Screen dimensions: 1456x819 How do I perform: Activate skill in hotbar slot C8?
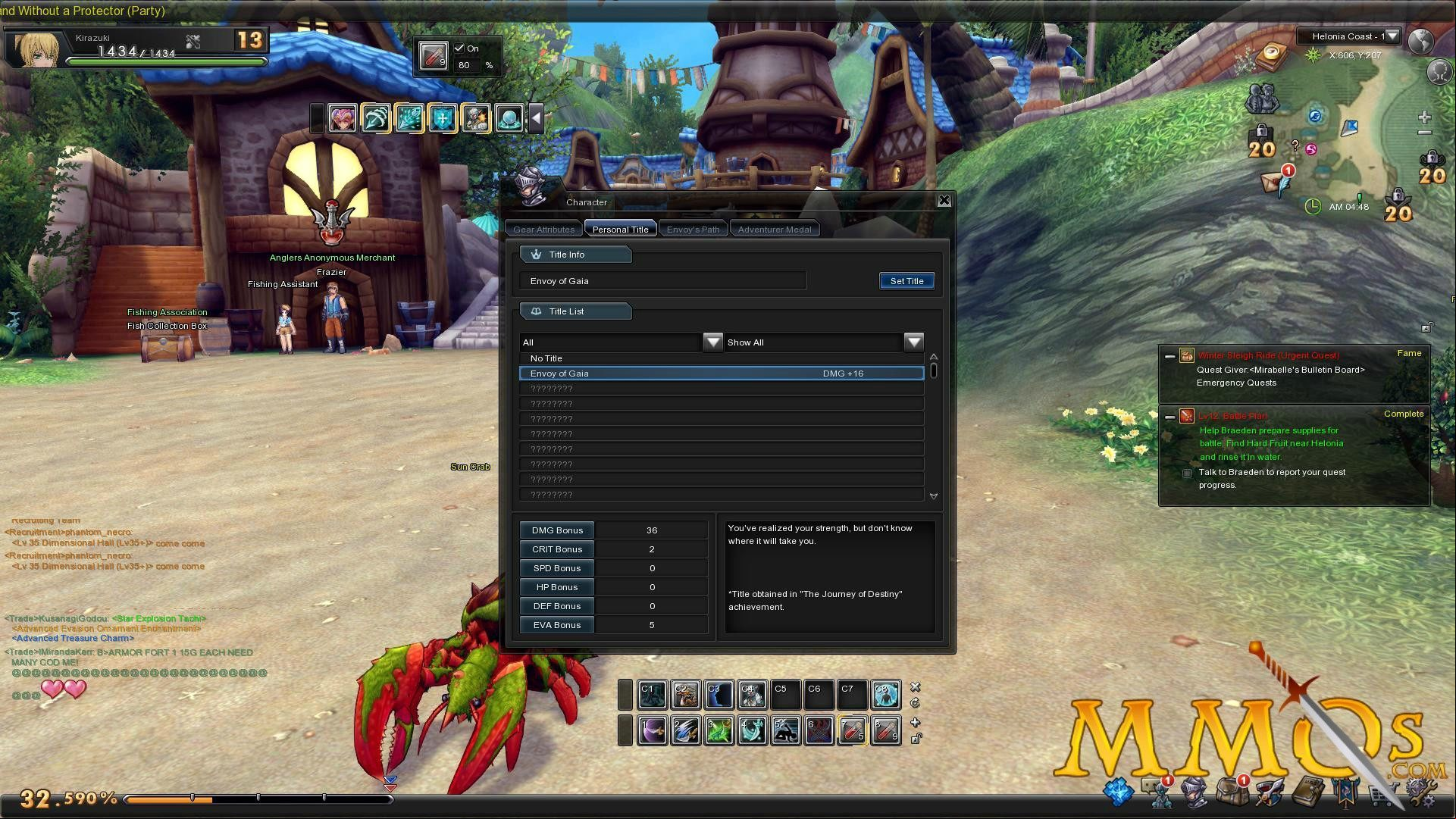885,694
